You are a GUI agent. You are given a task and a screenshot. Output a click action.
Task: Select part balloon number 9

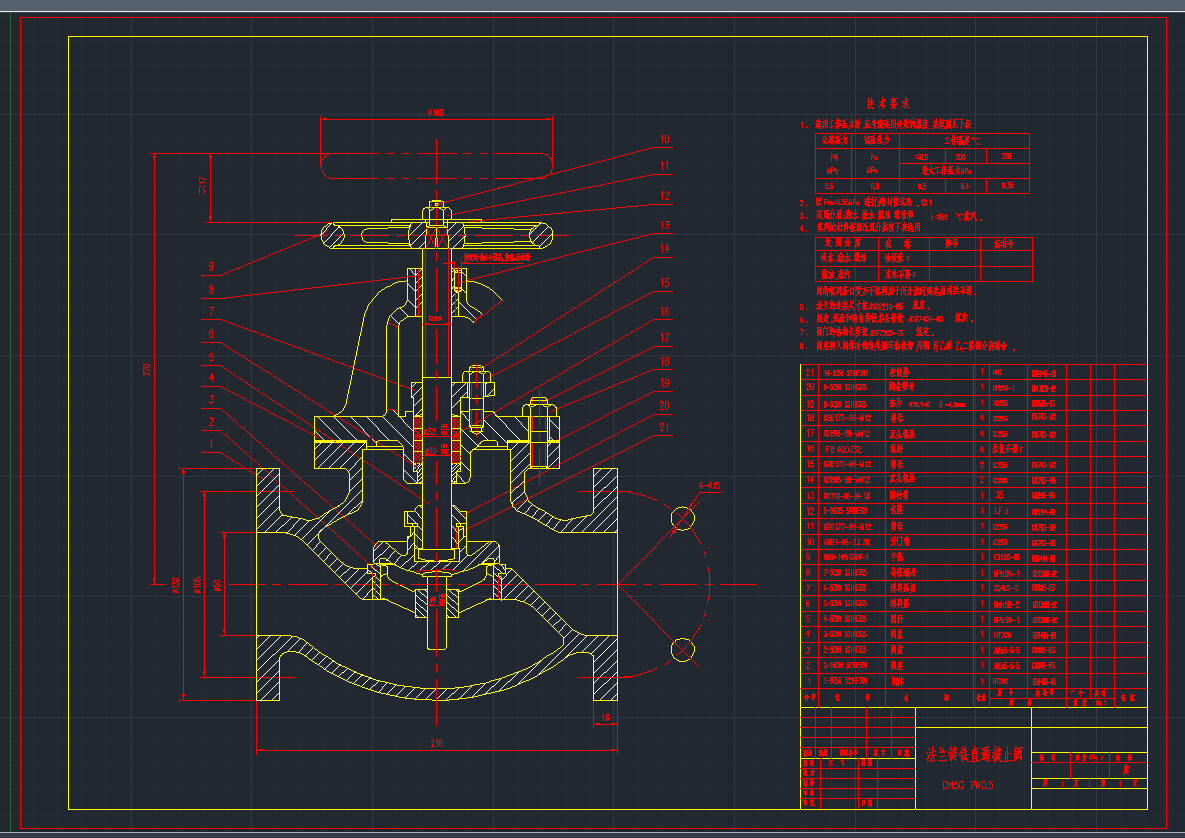point(211,266)
